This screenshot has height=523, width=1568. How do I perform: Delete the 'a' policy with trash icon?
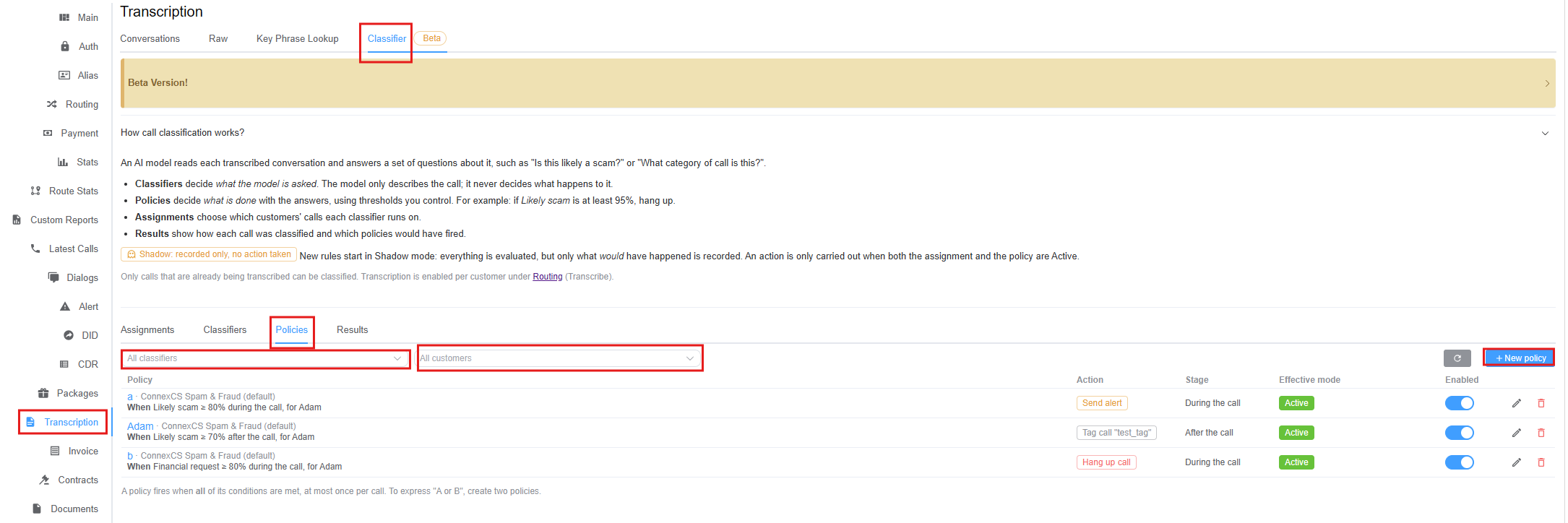coord(1541,403)
